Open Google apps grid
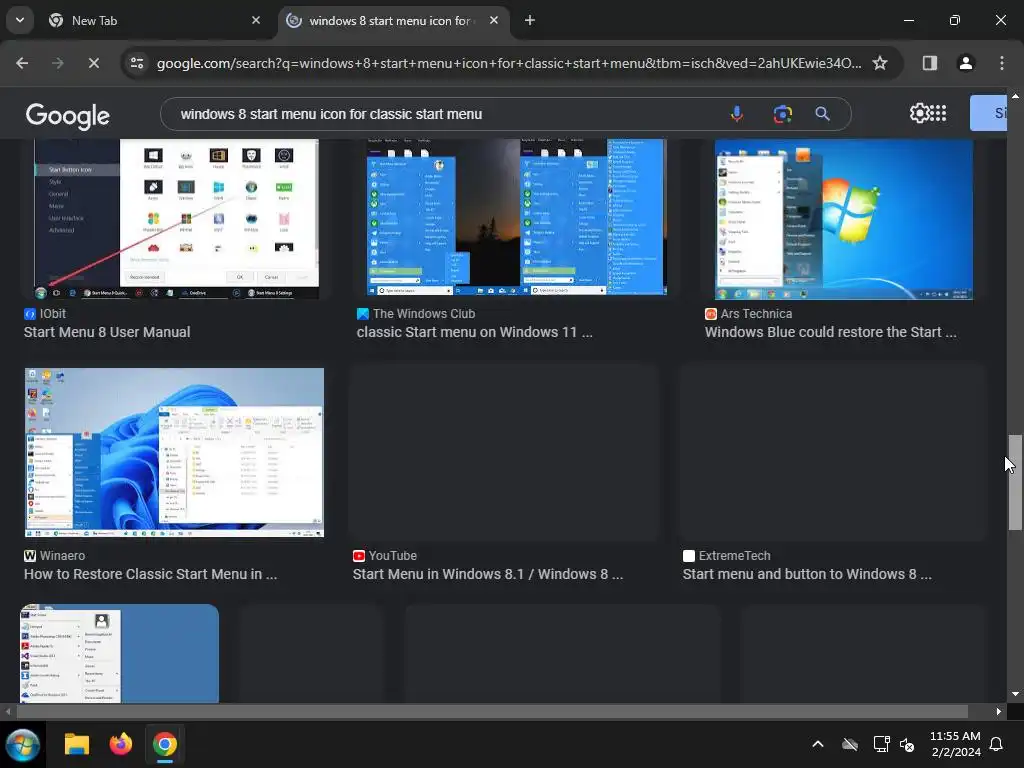 pyautogui.click(x=938, y=113)
